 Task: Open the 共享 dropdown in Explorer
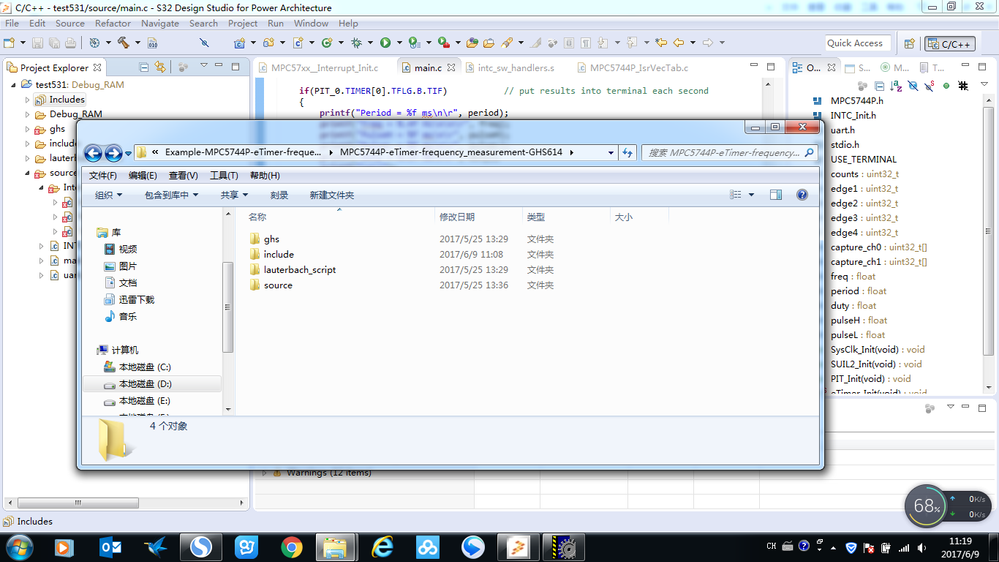click(234, 195)
